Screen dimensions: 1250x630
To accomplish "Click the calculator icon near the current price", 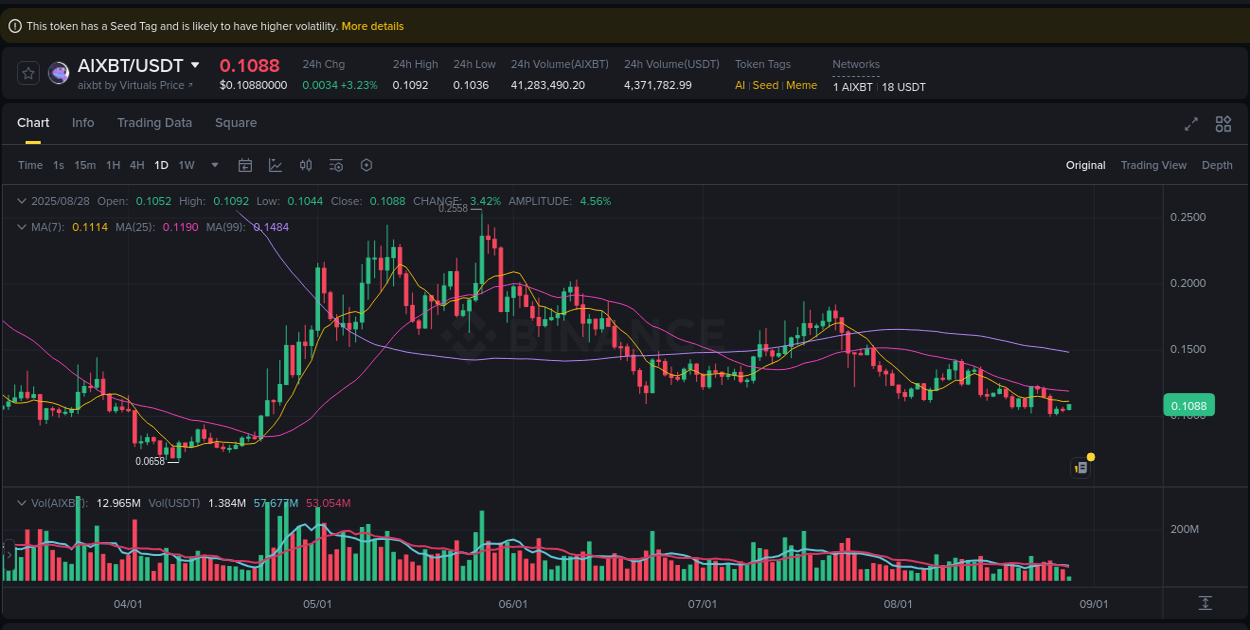I will [1080, 467].
